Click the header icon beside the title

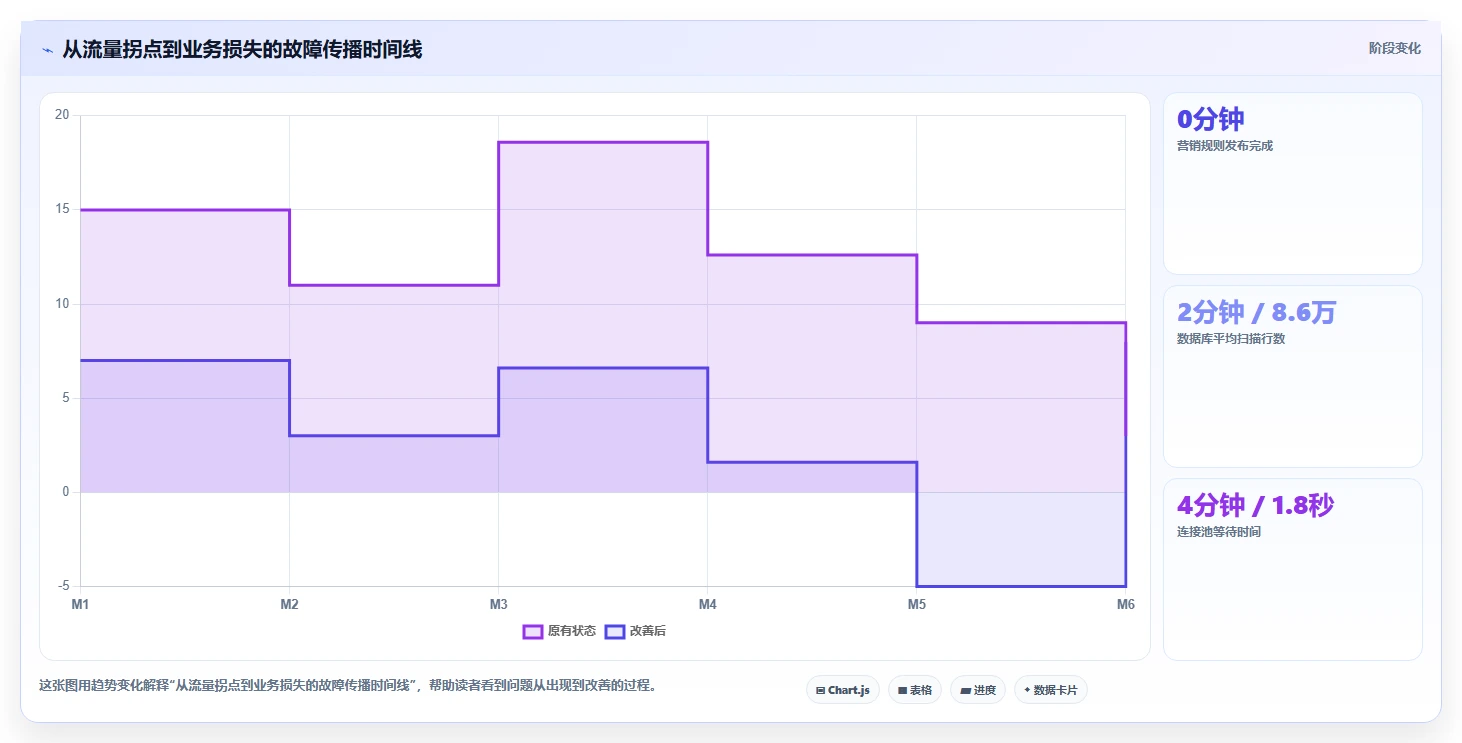47,50
